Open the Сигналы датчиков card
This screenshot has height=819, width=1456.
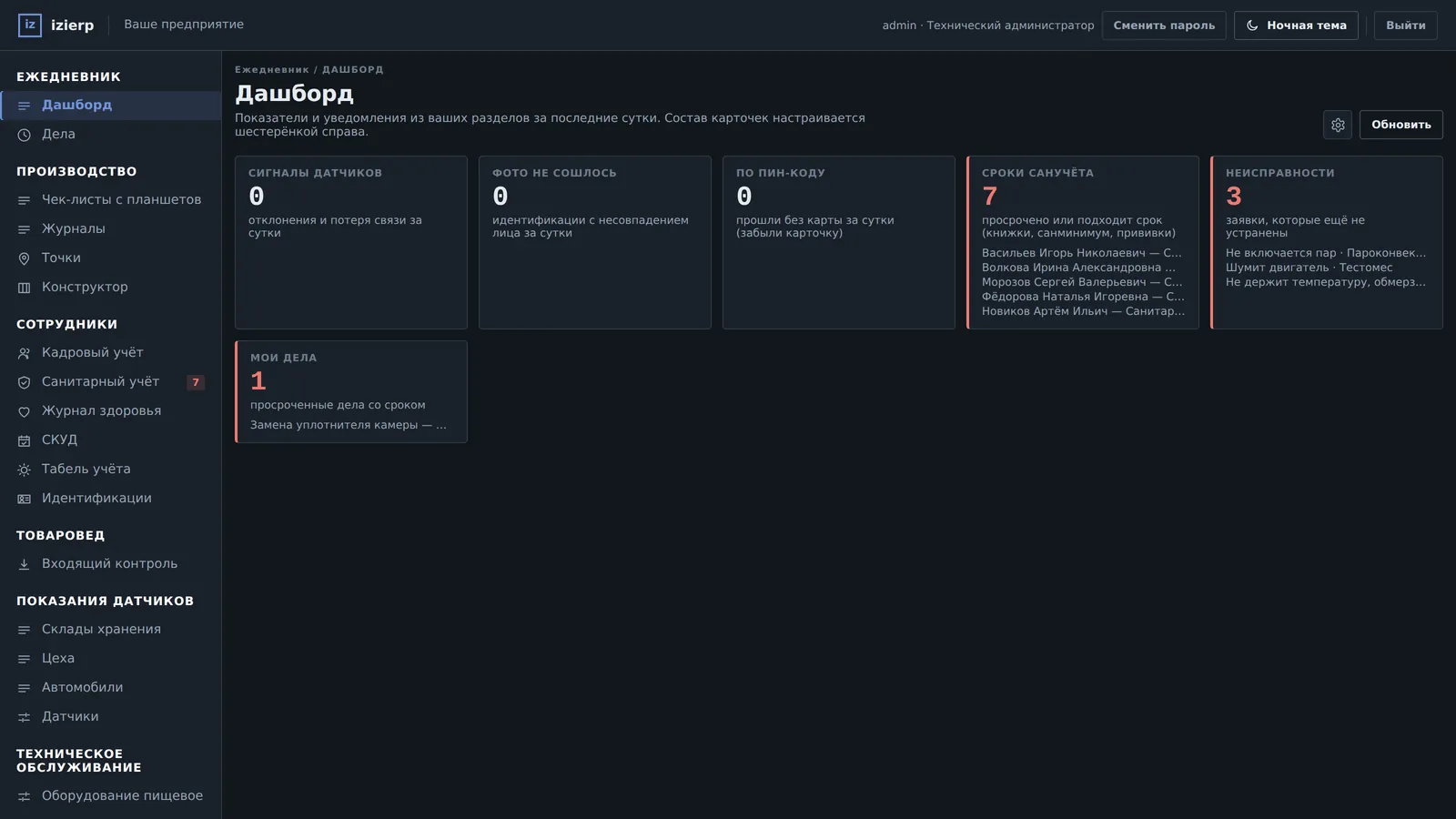click(351, 242)
